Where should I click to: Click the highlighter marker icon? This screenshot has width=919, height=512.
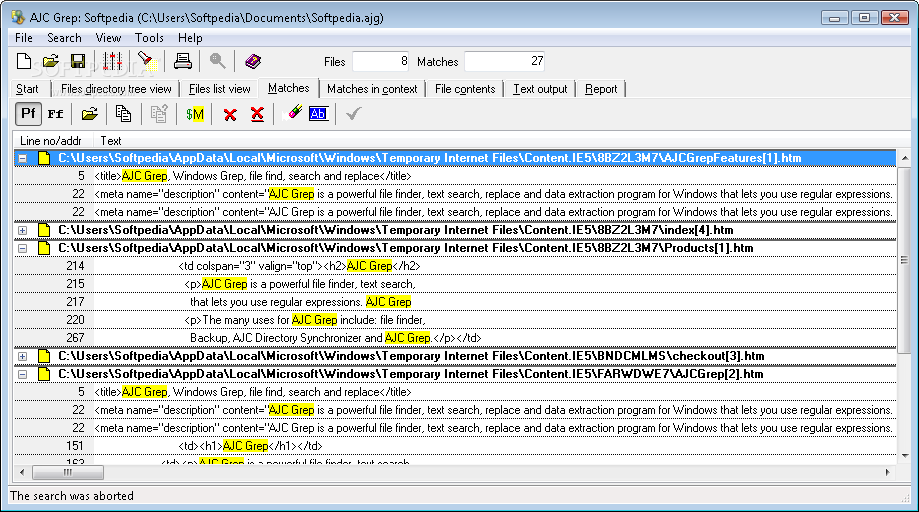tap(294, 112)
